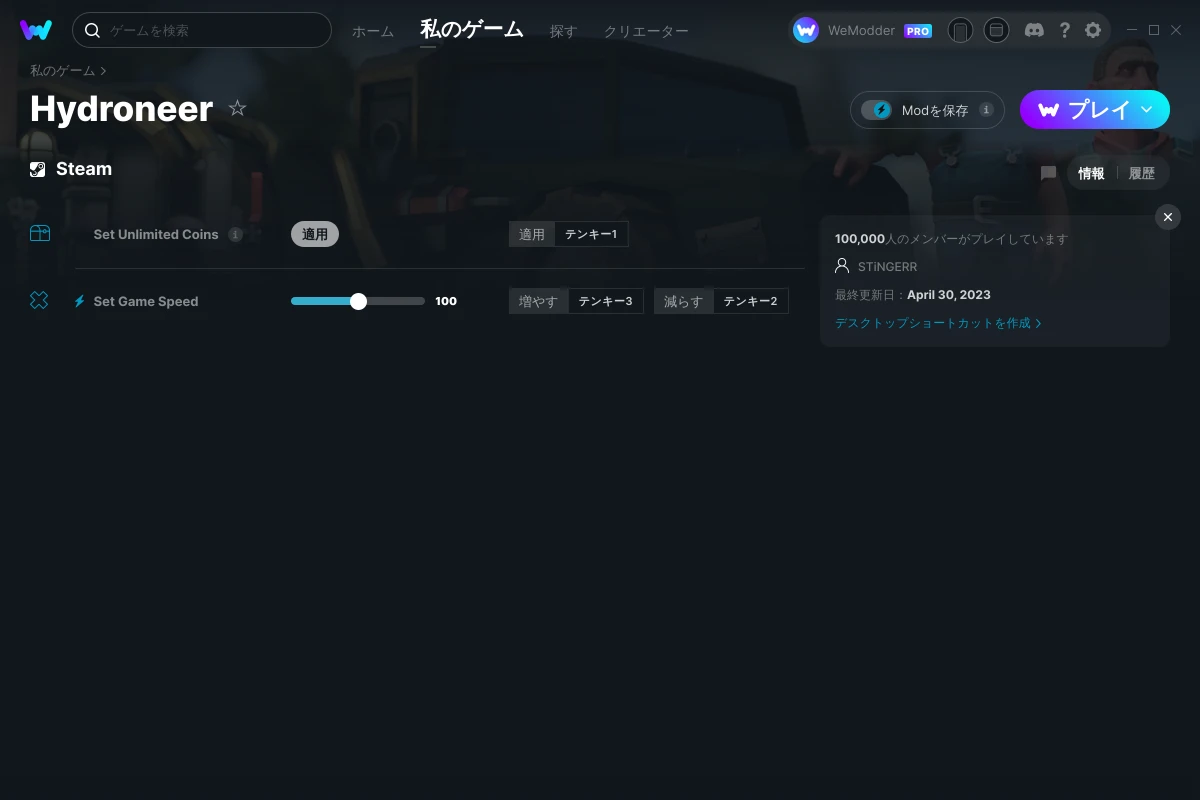Minimize the WeMod window
The width and height of the screenshot is (1200, 800).
(x=1132, y=30)
